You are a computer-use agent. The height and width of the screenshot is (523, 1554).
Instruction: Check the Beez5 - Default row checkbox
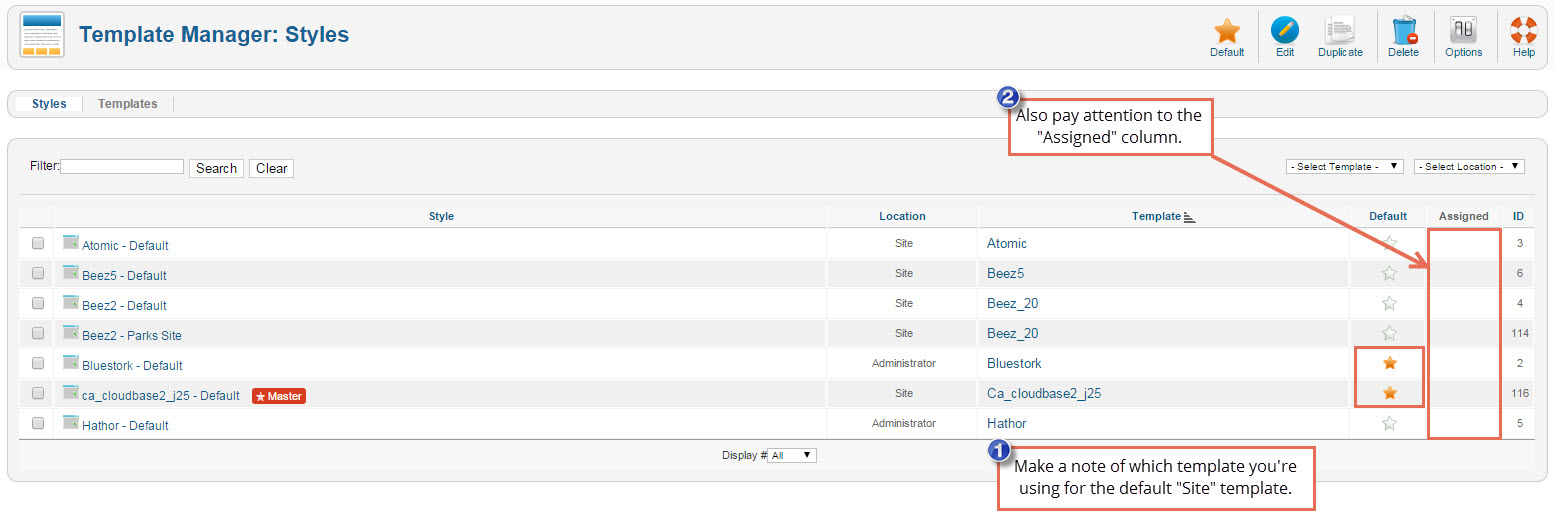click(38, 273)
